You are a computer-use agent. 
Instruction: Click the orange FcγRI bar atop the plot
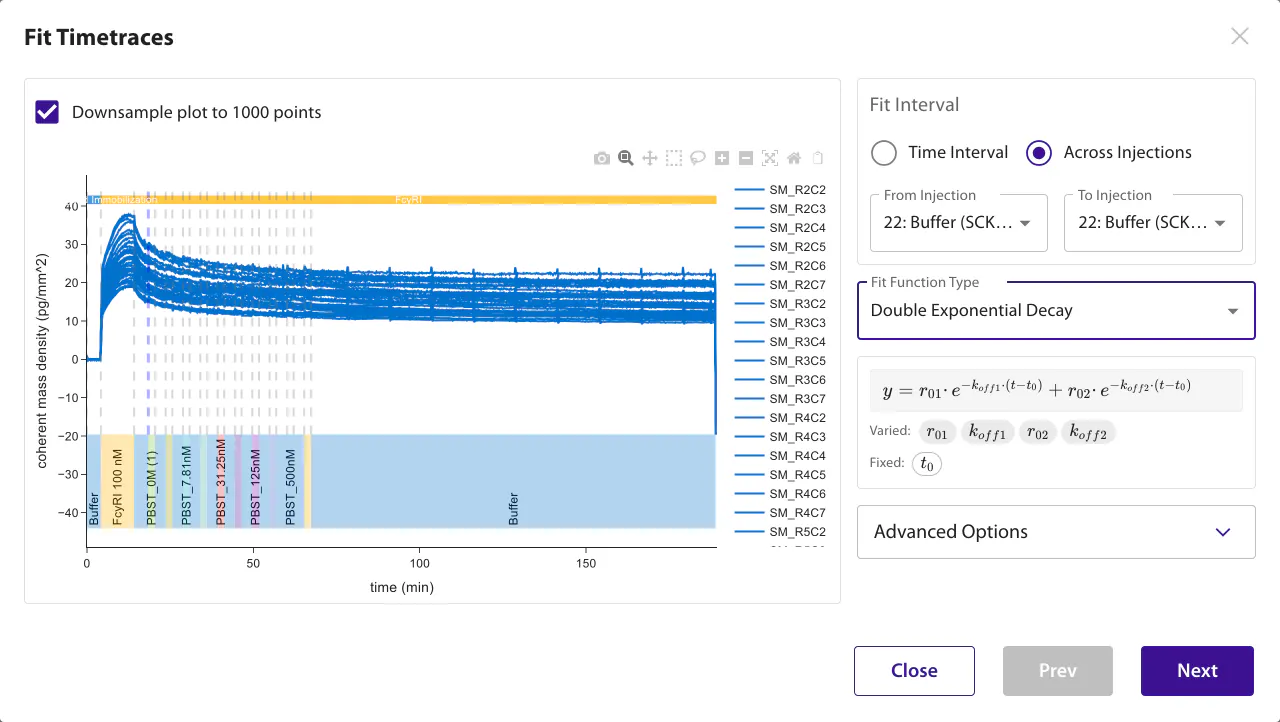tap(408, 200)
